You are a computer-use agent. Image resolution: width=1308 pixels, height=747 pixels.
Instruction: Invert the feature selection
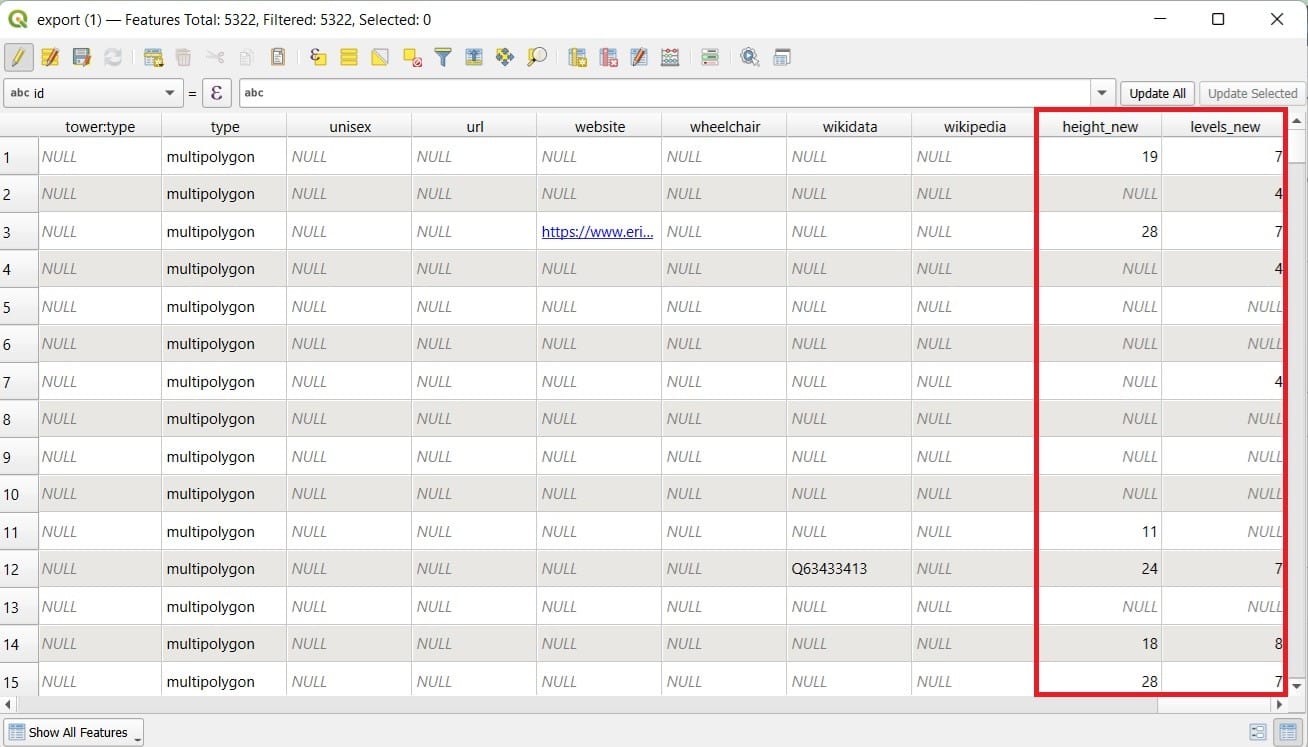(x=380, y=57)
